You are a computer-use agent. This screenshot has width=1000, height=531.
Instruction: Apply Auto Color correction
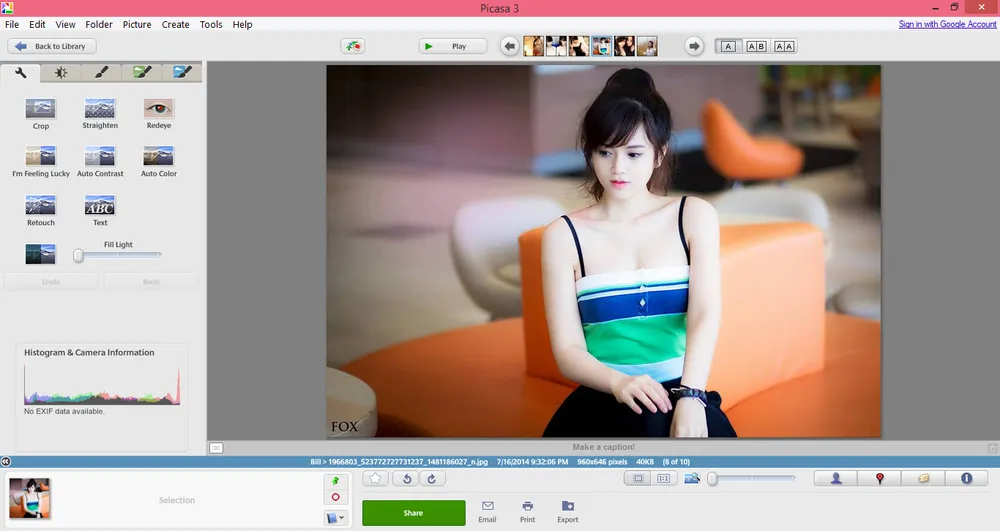[159, 162]
